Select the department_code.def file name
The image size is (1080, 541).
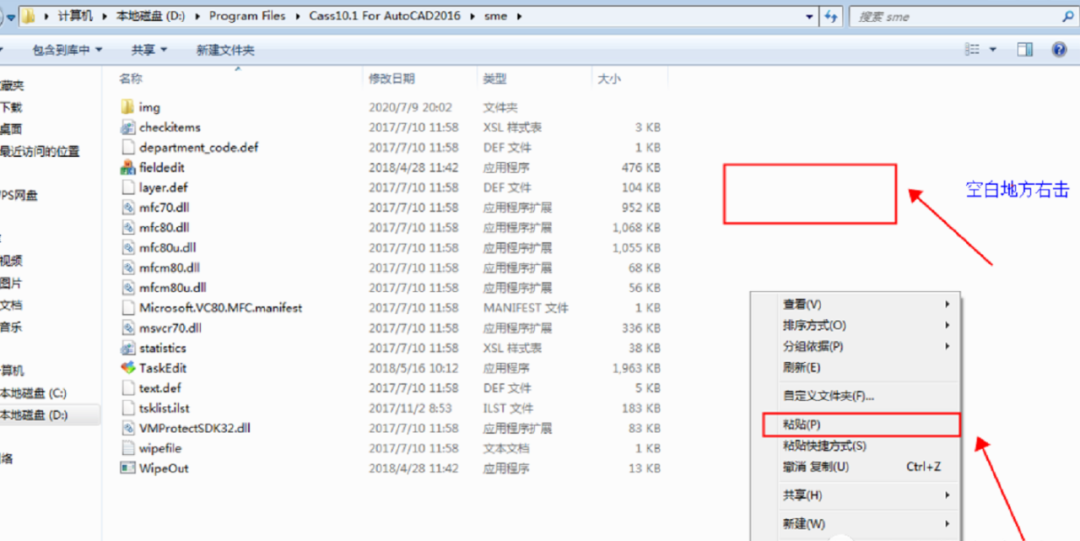[198, 147]
